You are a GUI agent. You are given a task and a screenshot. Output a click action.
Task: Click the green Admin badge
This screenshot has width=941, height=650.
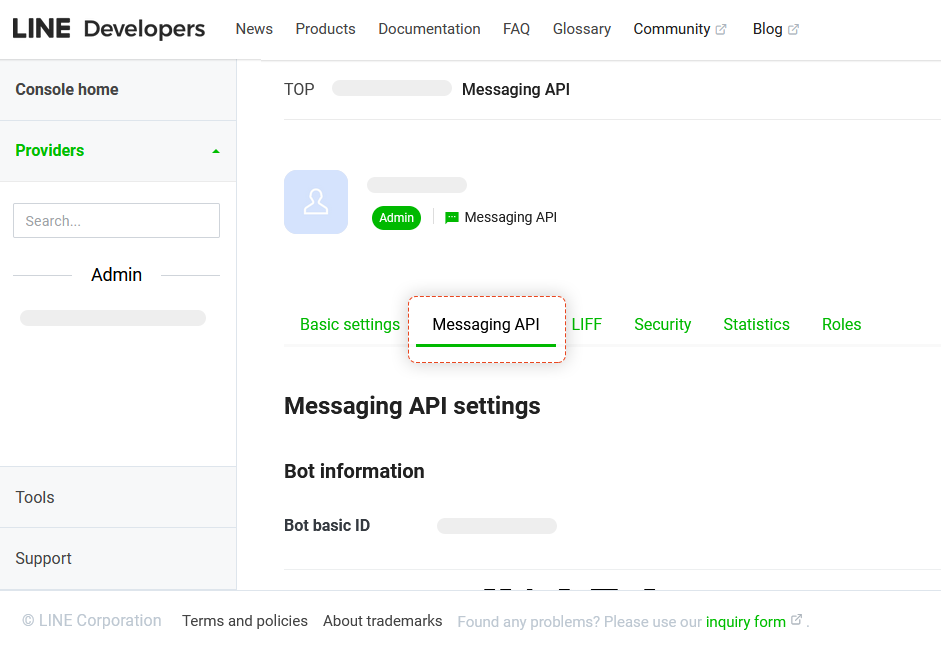click(396, 218)
